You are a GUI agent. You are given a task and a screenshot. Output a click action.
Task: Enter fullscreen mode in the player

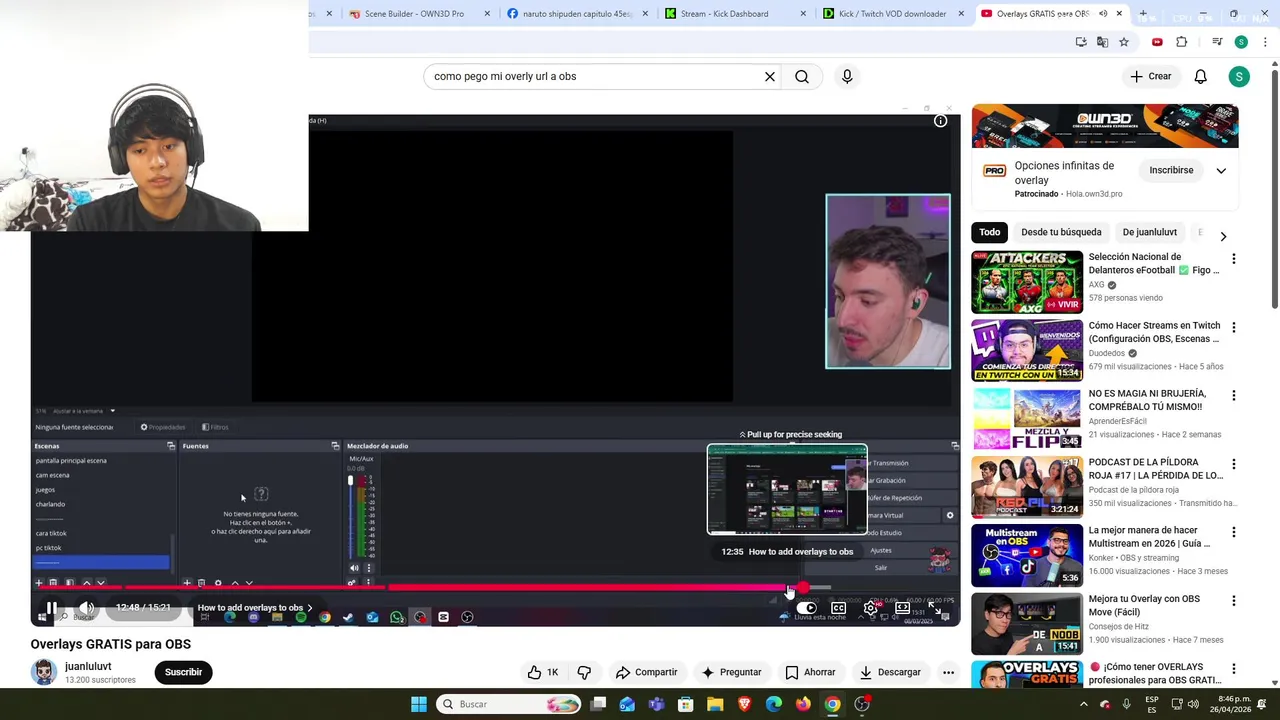pos(934,608)
